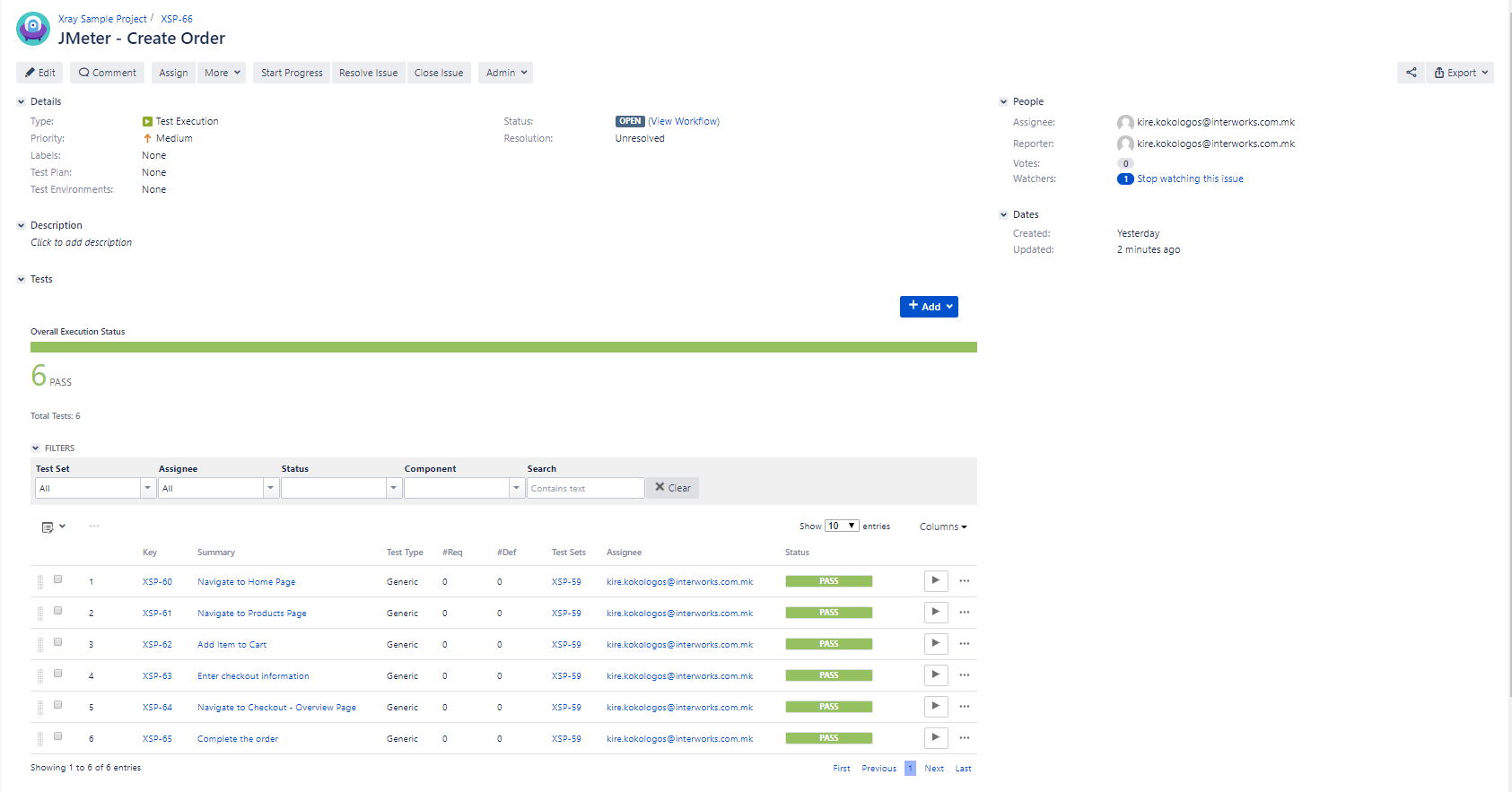1512x792 pixels.
Task: Click Stop watching this issue
Action: coord(1190,178)
